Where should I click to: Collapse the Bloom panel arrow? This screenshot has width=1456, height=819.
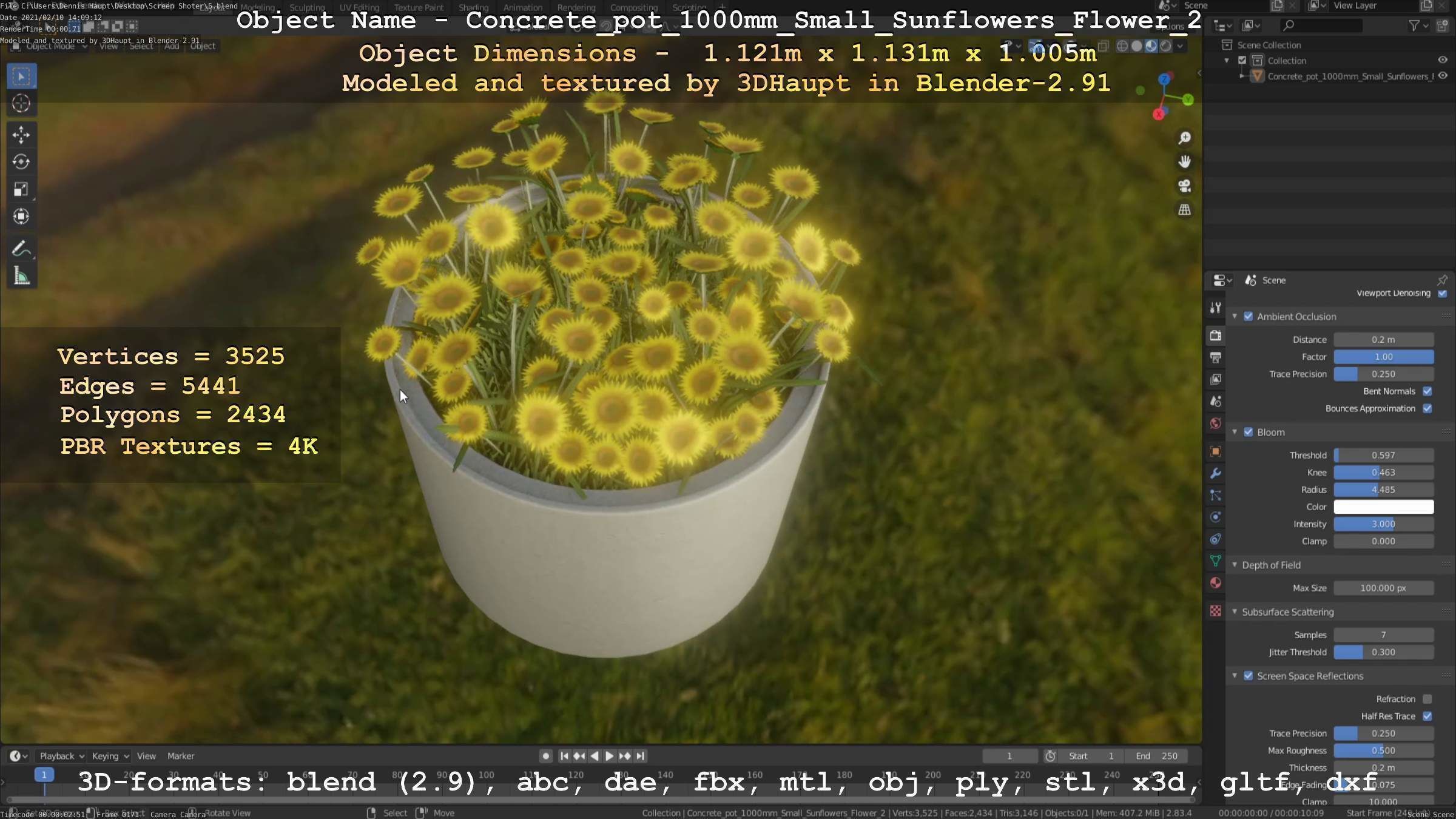tap(1234, 432)
